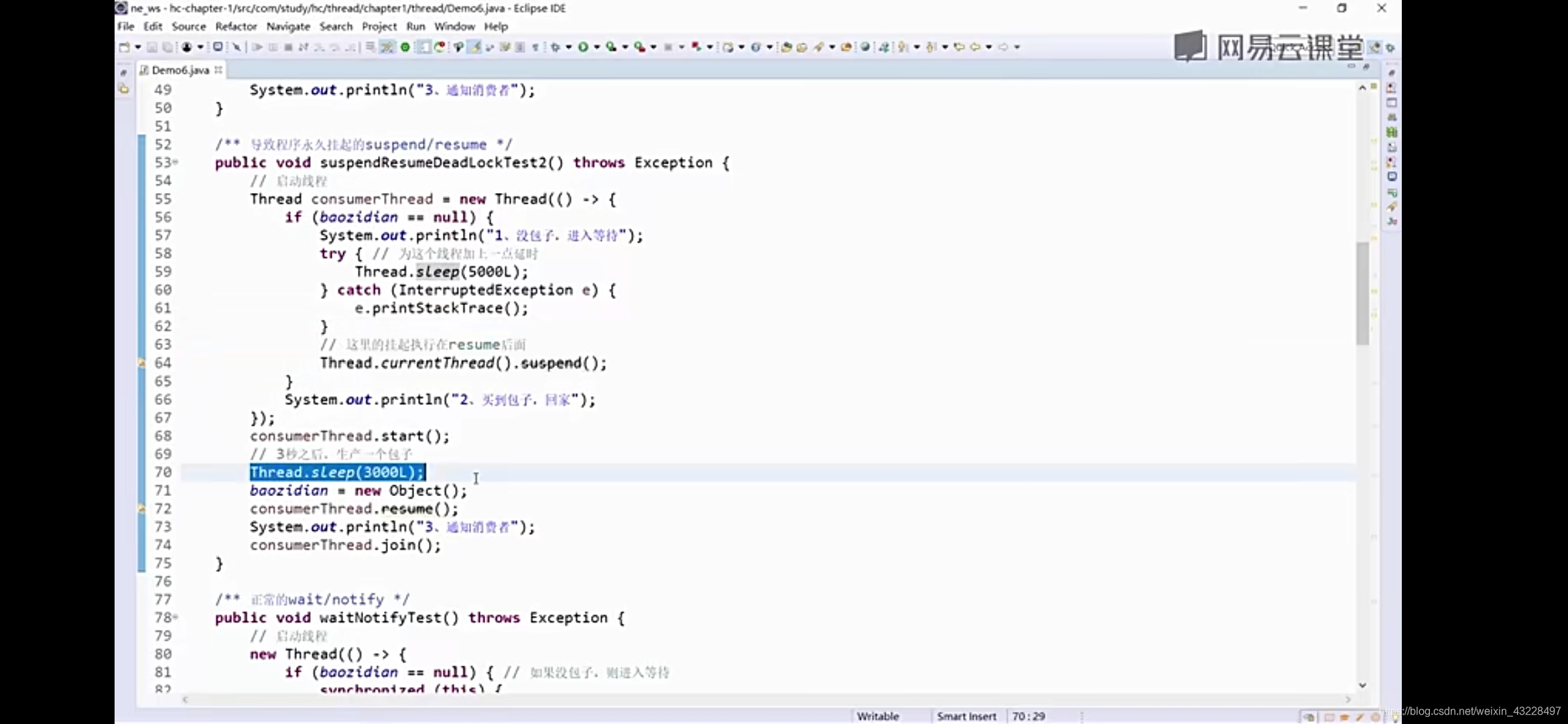Open the File menu
Image resolution: width=1568 pixels, height=724 pixels.
[125, 26]
